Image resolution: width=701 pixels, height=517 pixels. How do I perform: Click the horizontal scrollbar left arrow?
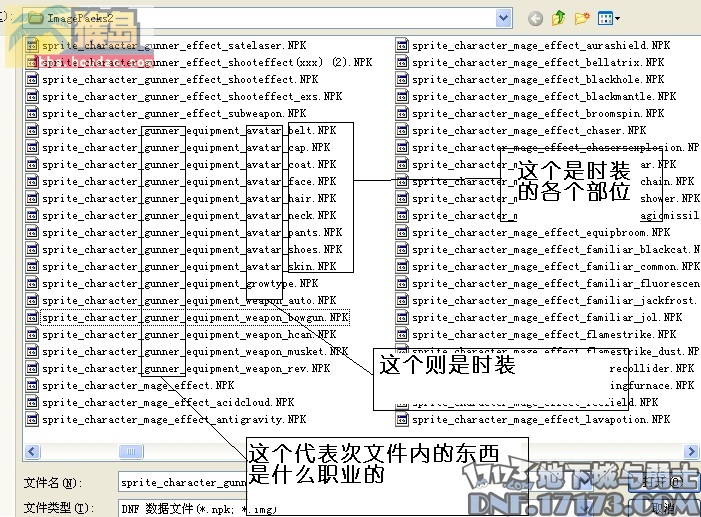click(32, 451)
